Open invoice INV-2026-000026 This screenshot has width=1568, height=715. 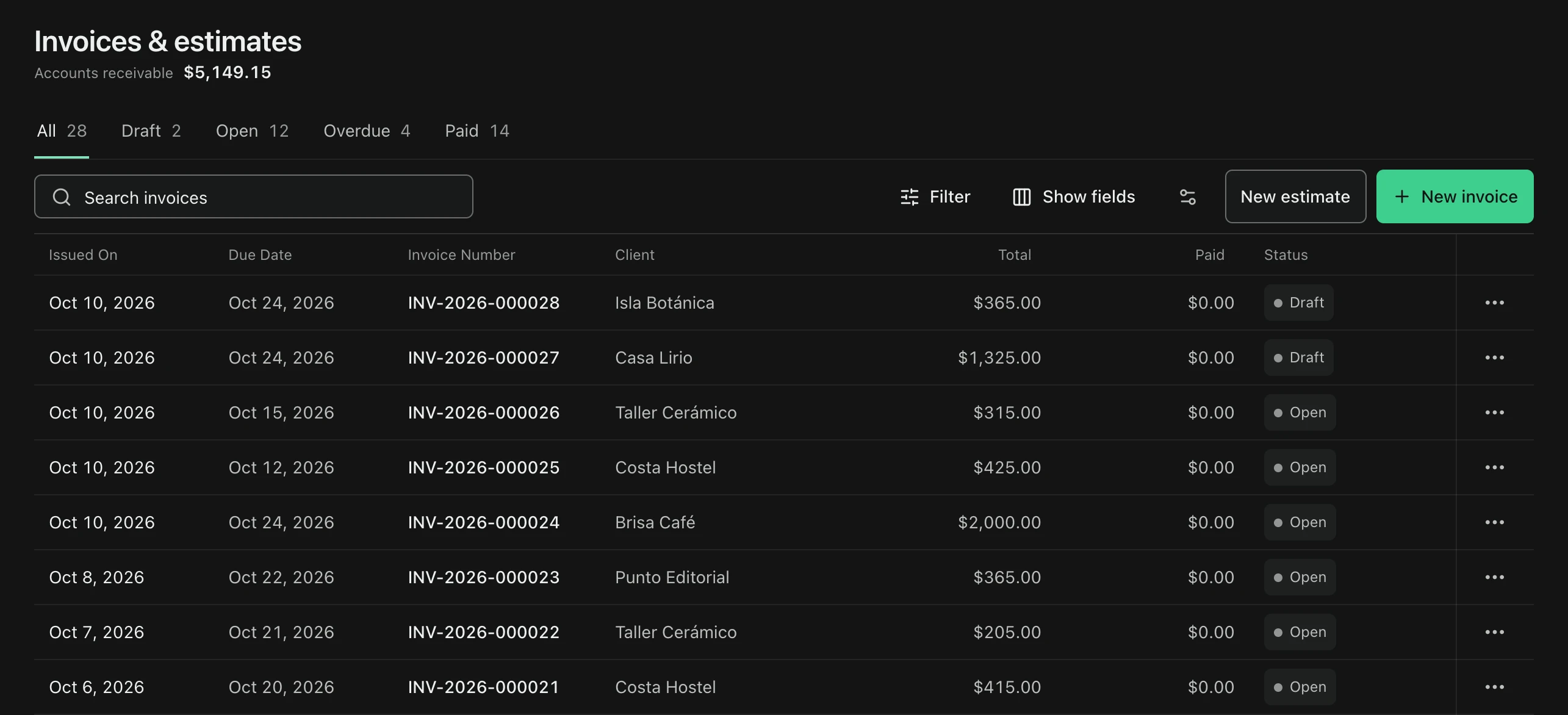point(484,413)
